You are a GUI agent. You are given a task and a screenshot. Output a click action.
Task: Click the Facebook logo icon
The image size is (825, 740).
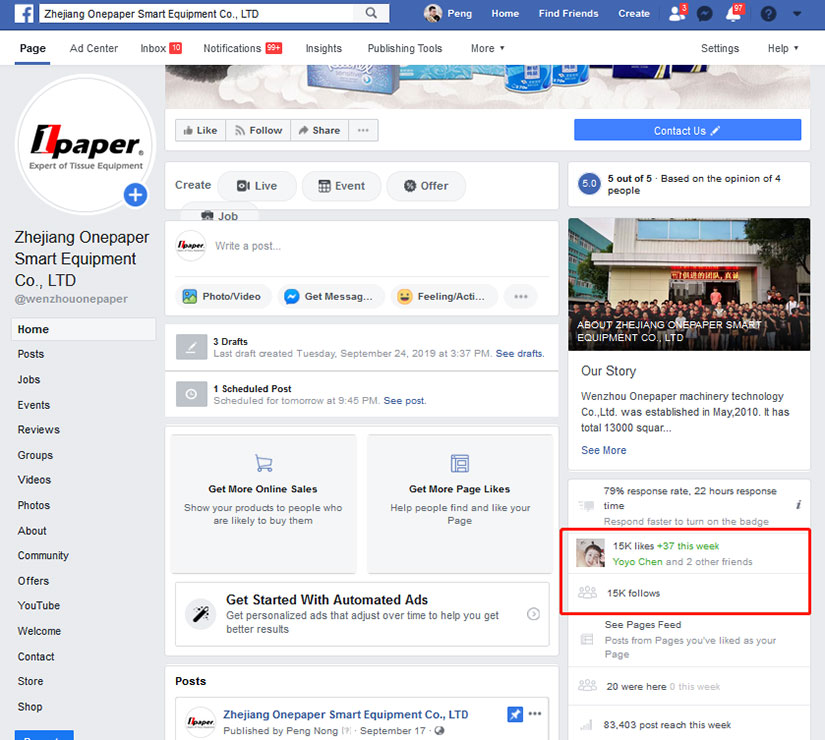point(24,13)
